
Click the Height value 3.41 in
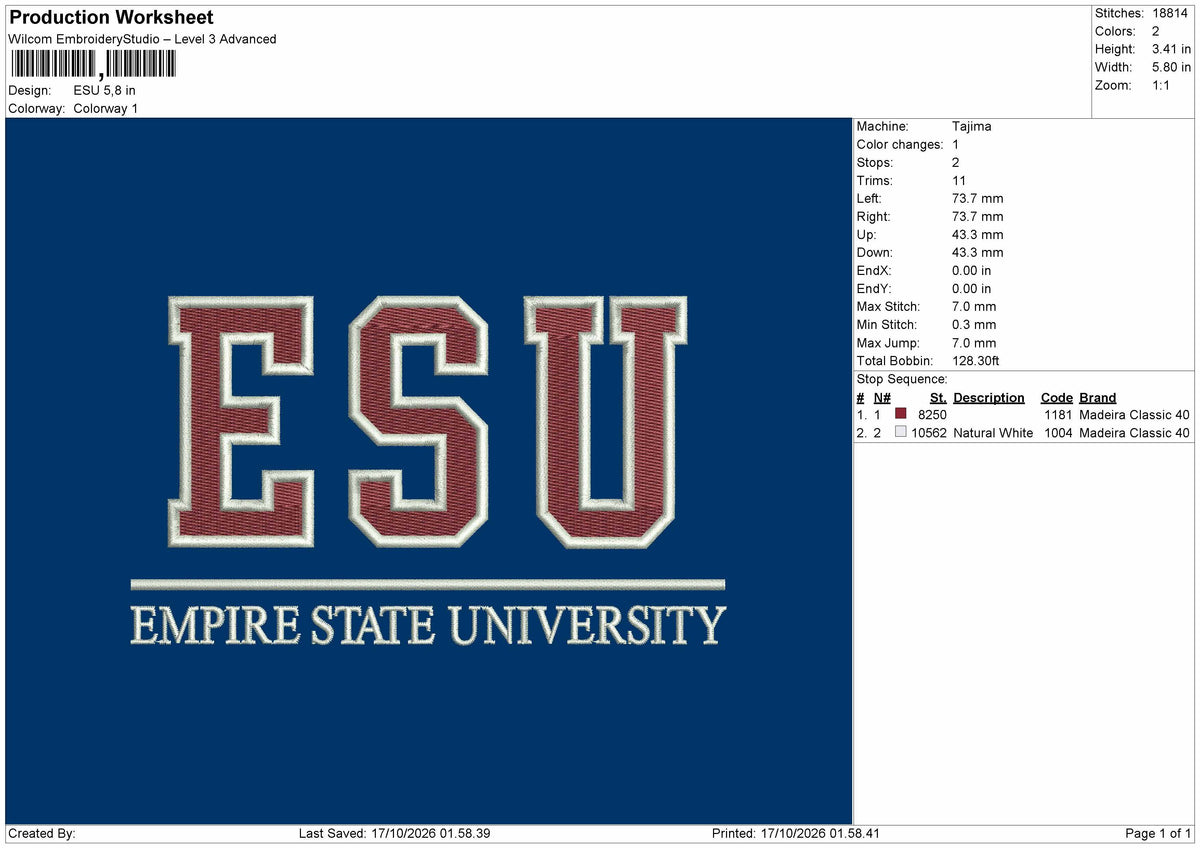point(1171,49)
